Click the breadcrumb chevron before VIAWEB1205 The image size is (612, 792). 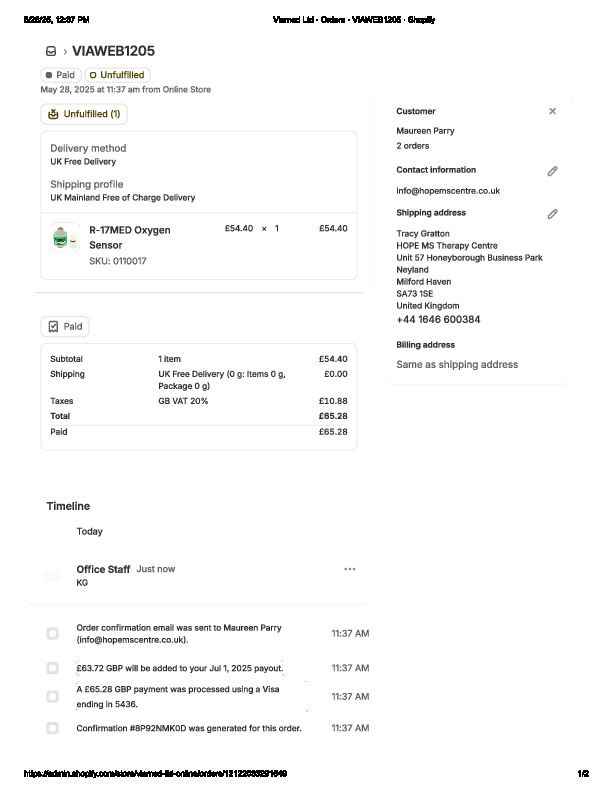(65, 51)
